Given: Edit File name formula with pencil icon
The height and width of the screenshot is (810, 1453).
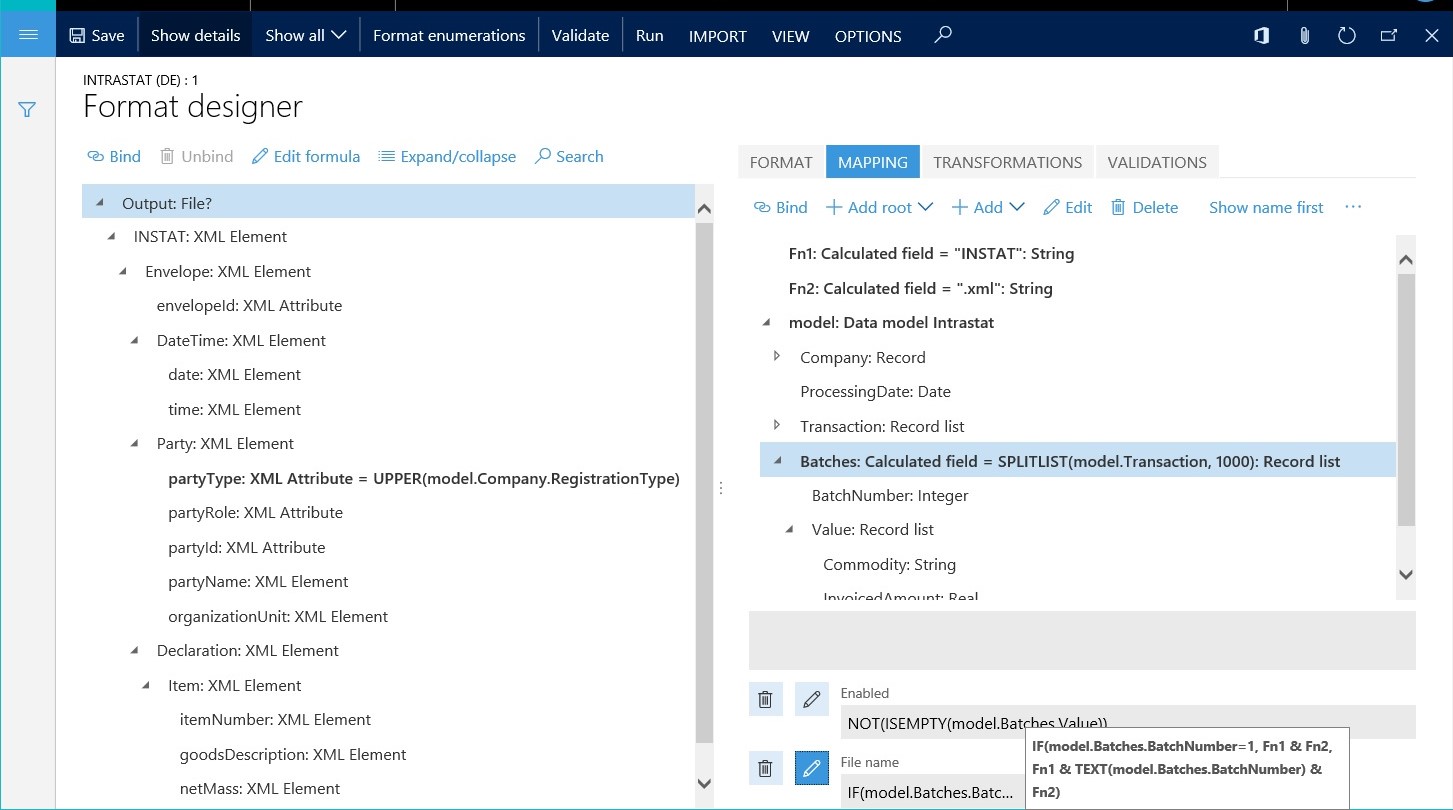Looking at the screenshot, I should [x=812, y=768].
